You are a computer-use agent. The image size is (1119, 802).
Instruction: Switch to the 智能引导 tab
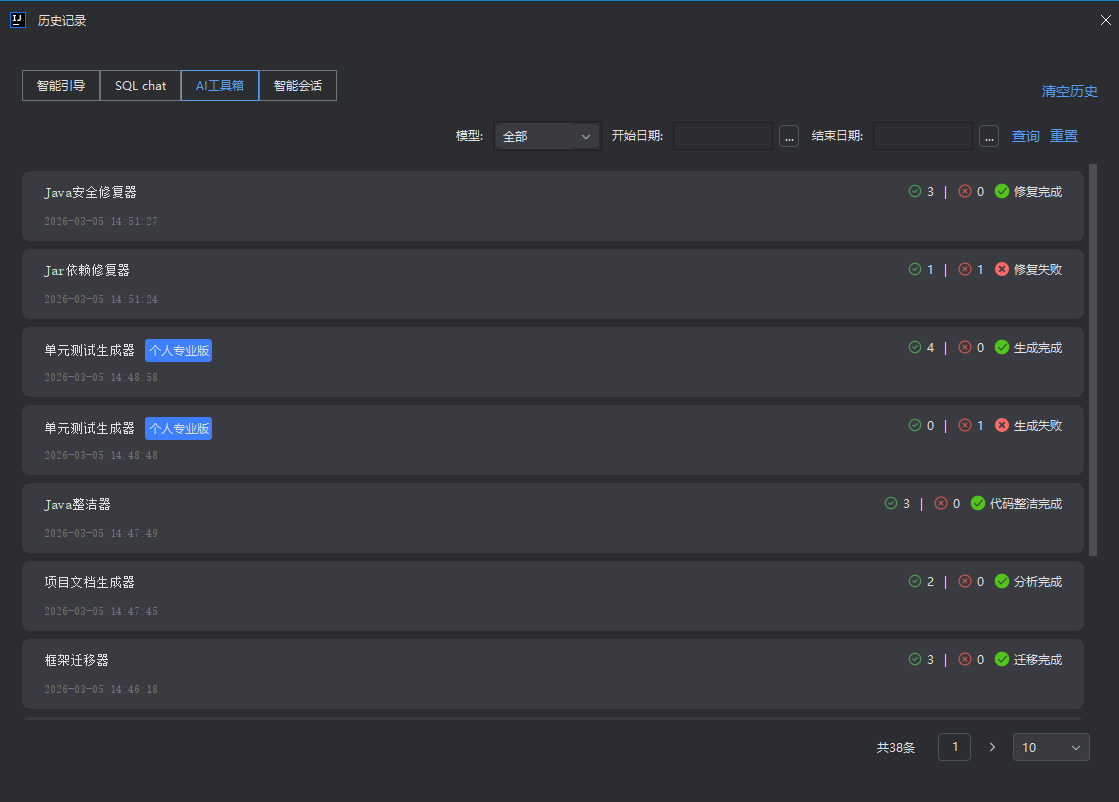click(x=61, y=86)
